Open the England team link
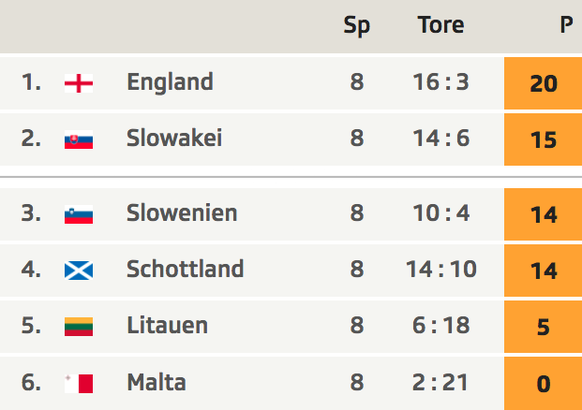This screenshot has height=410, width=582. [x=170, y=82]
